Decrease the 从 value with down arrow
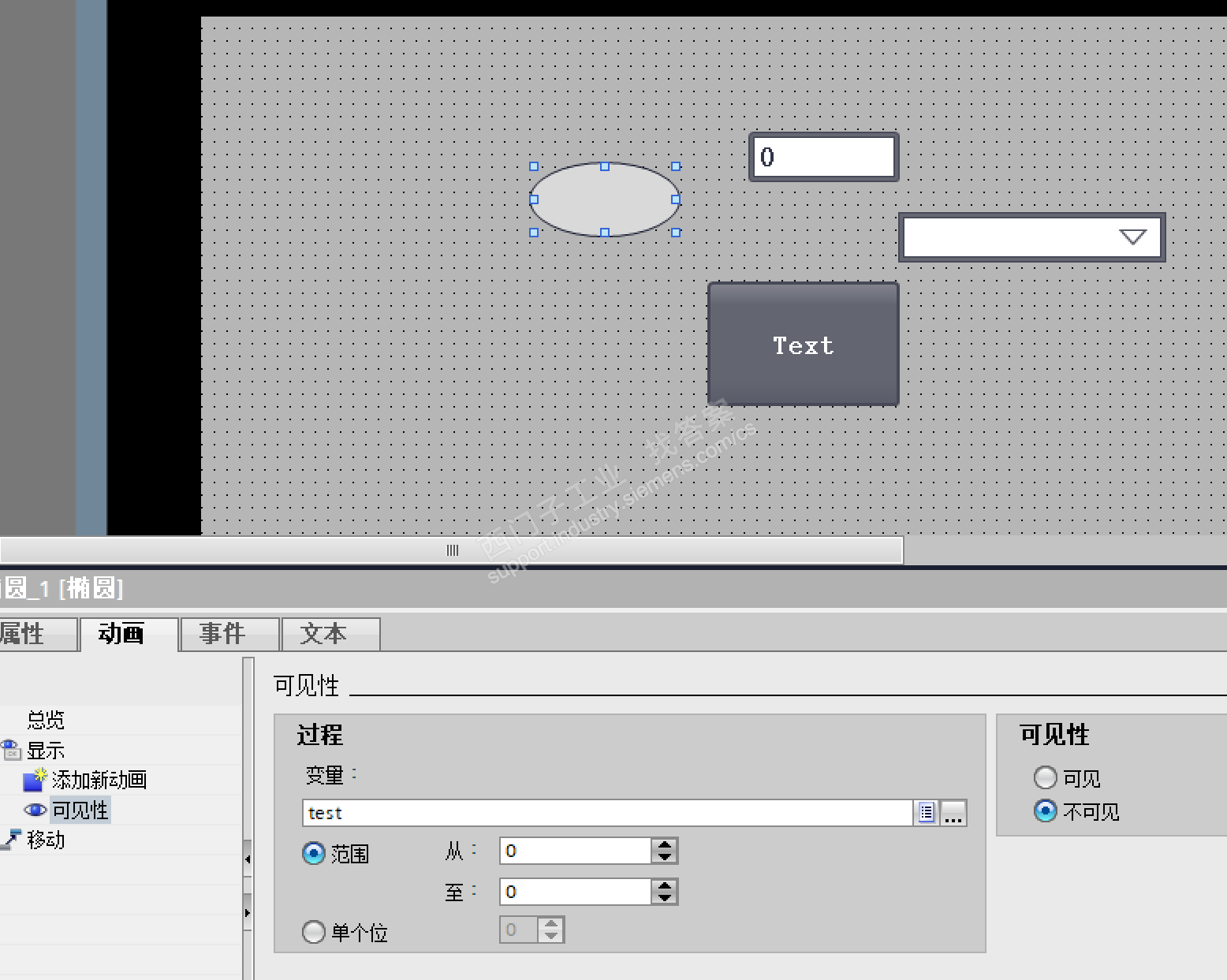The height and width of the screenshot is (980, 1227). 665,856
